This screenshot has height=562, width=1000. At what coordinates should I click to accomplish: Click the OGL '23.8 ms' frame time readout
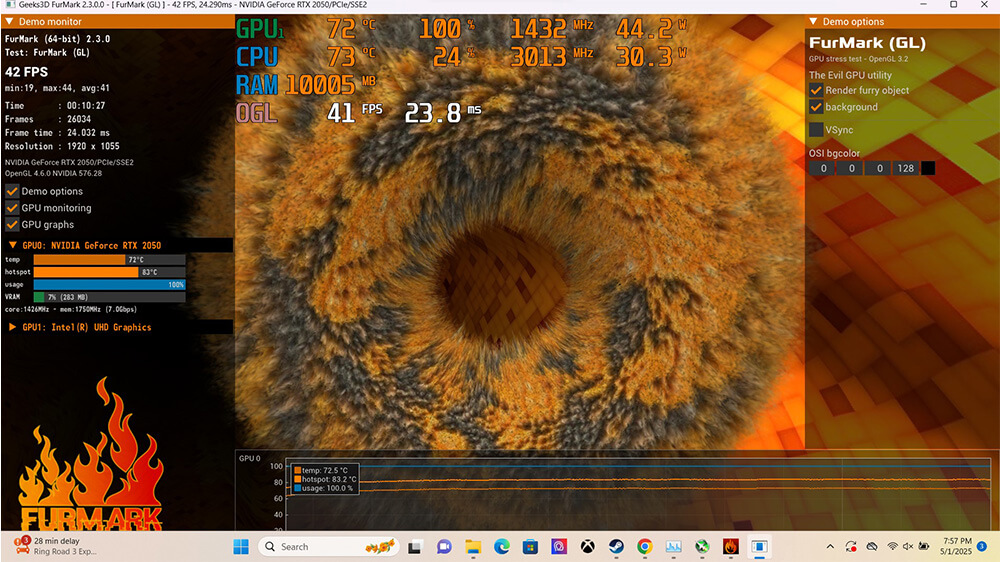click(443, 113)
